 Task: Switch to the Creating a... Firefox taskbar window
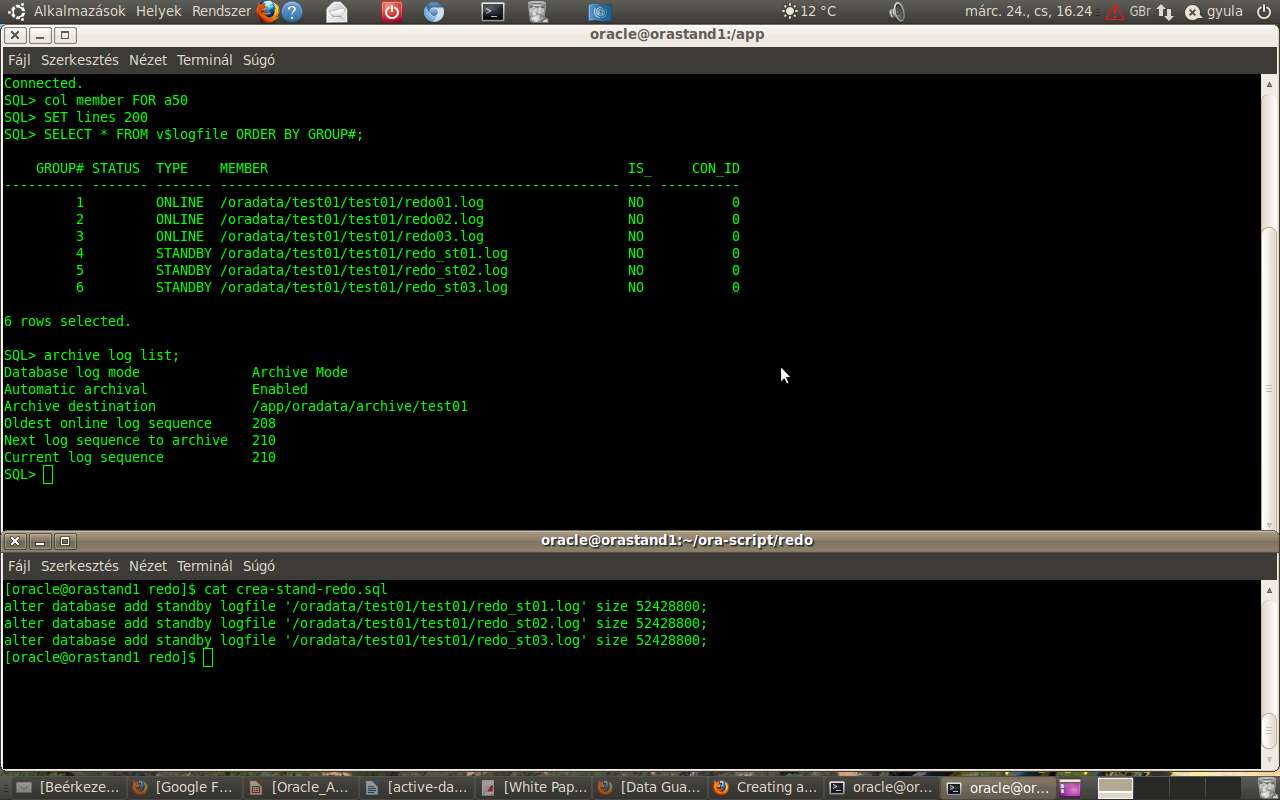click(x=765, y=787)
